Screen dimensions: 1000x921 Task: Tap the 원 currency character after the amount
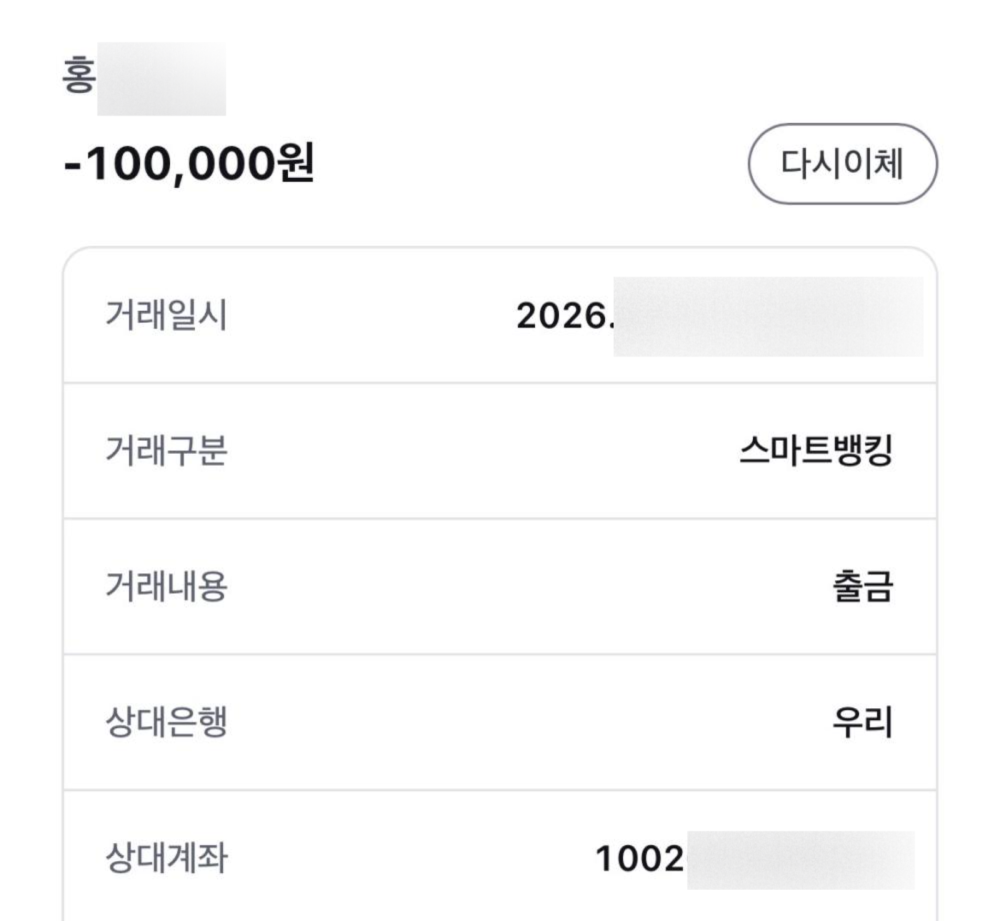296,163
